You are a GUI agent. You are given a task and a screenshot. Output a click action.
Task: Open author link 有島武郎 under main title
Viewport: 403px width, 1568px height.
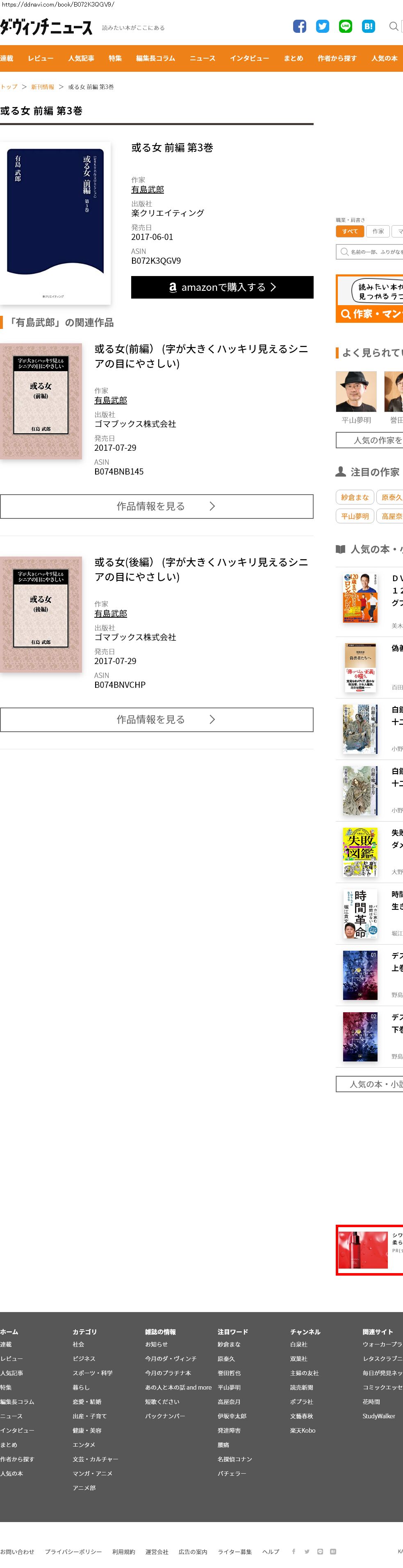[x=147, y=189]
